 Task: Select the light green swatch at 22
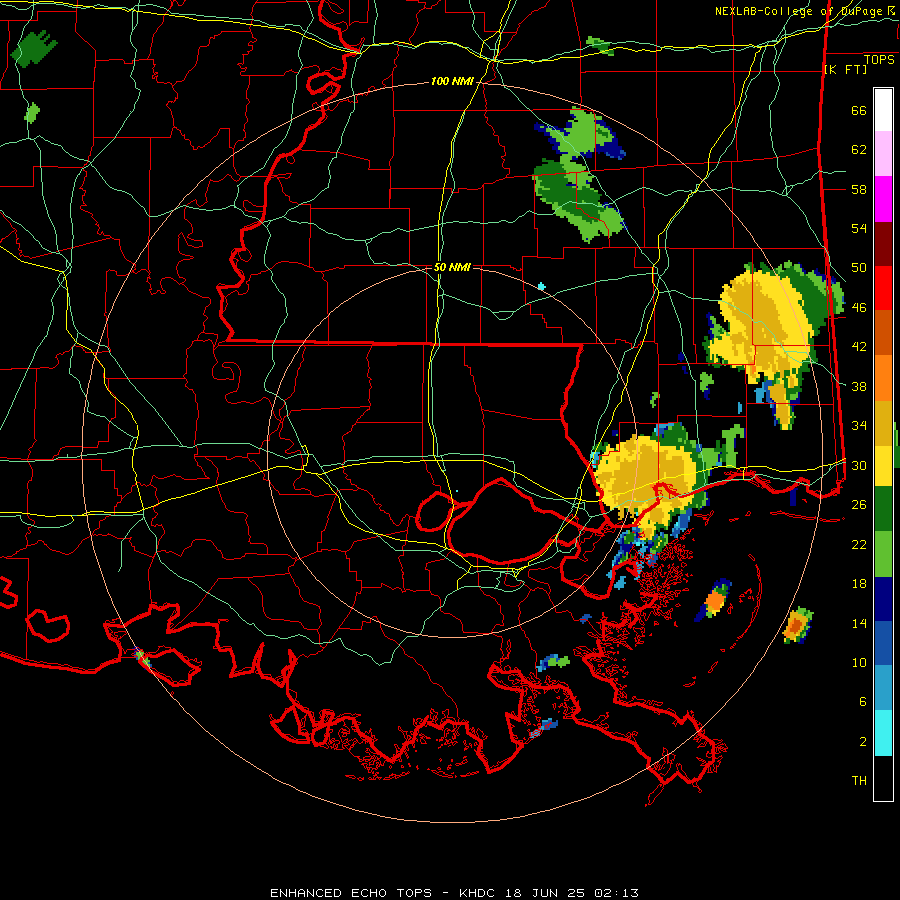tap(883, 554)
